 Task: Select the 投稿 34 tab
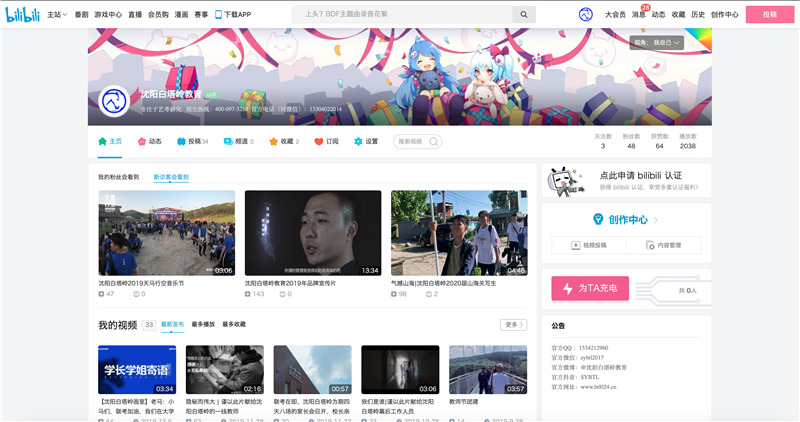[x=192, y=141]
